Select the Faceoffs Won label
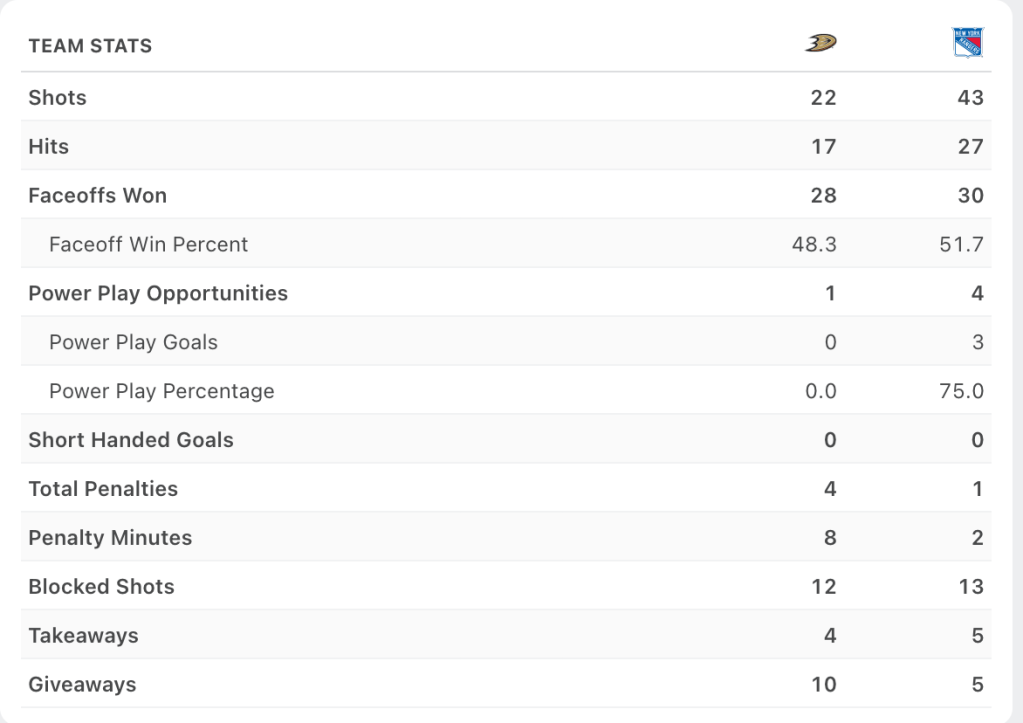Screen dimensions: 1023x723 click(97, 196)
